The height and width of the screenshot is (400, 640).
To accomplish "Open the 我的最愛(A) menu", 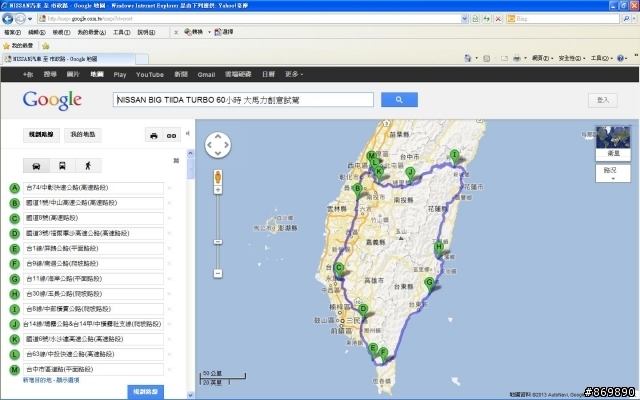I will 91,32.
